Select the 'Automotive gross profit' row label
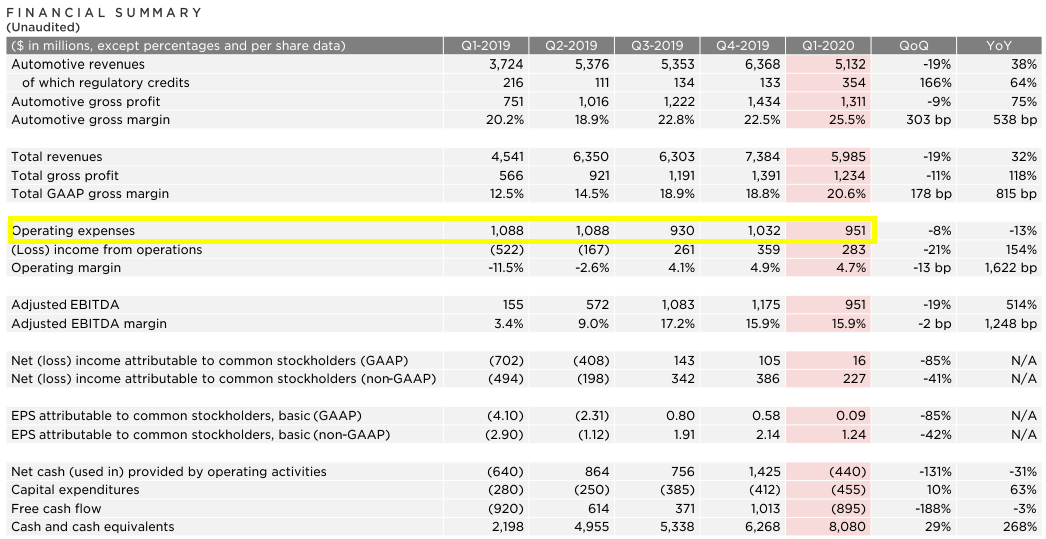 click(x=86, y=101)
